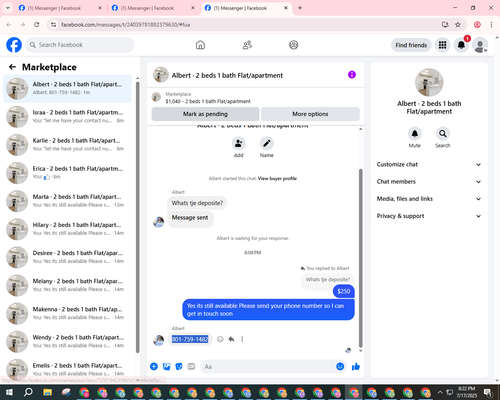Open File Explorer from taskbar
The width and height of the screenshot is (500, 400).
pyautogui.click(x=48, y=392)
